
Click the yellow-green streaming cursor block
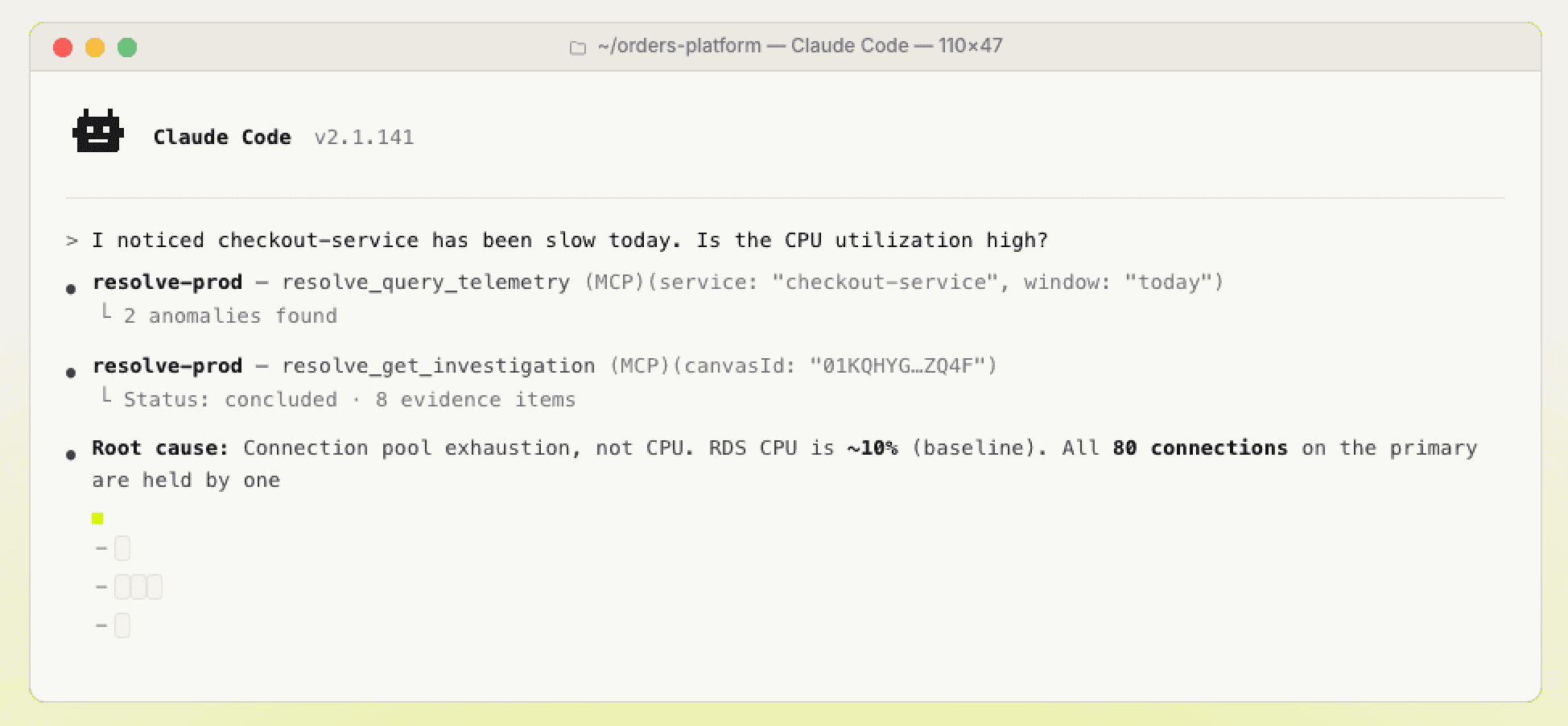click(x=97, y=518)
